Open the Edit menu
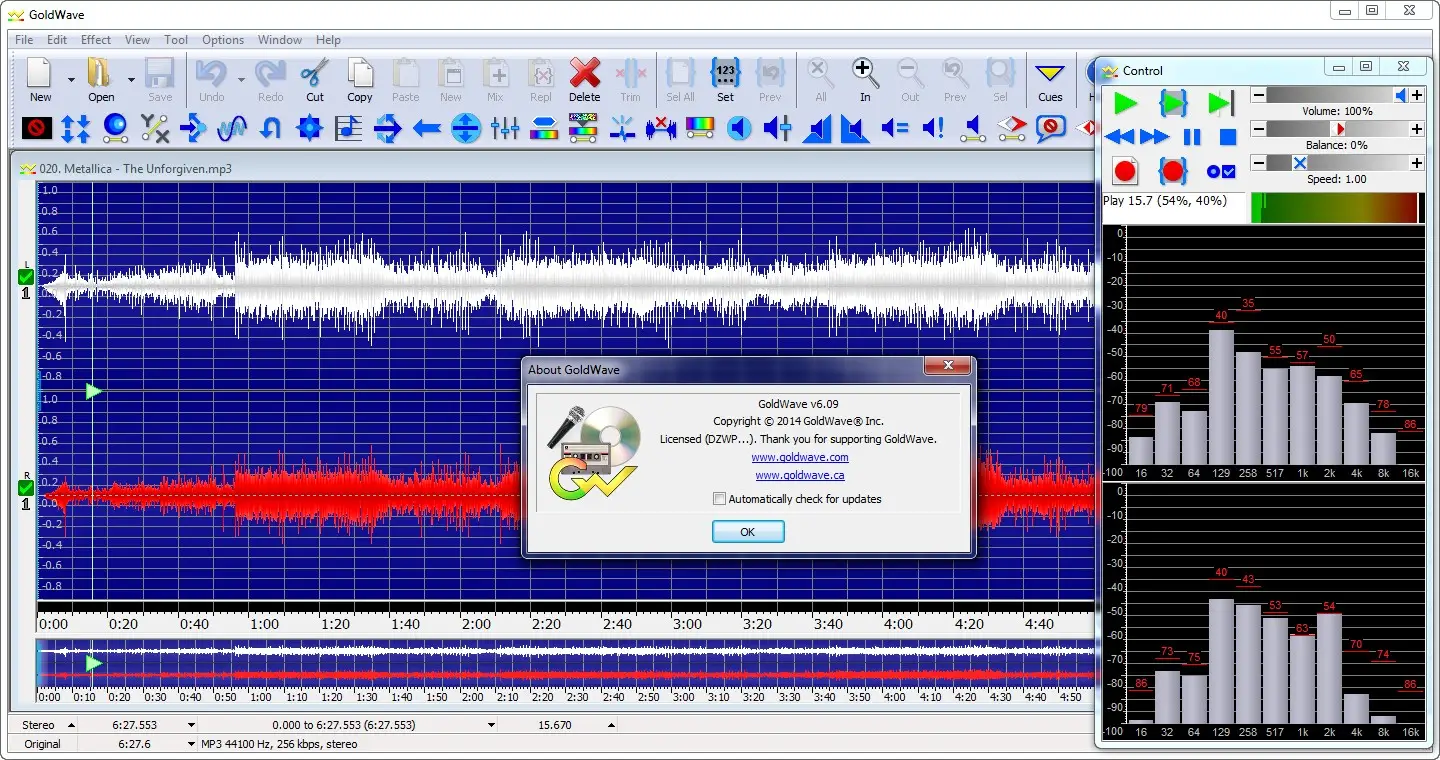Screen dimensions: 1440x760 (x=57, y=40)
